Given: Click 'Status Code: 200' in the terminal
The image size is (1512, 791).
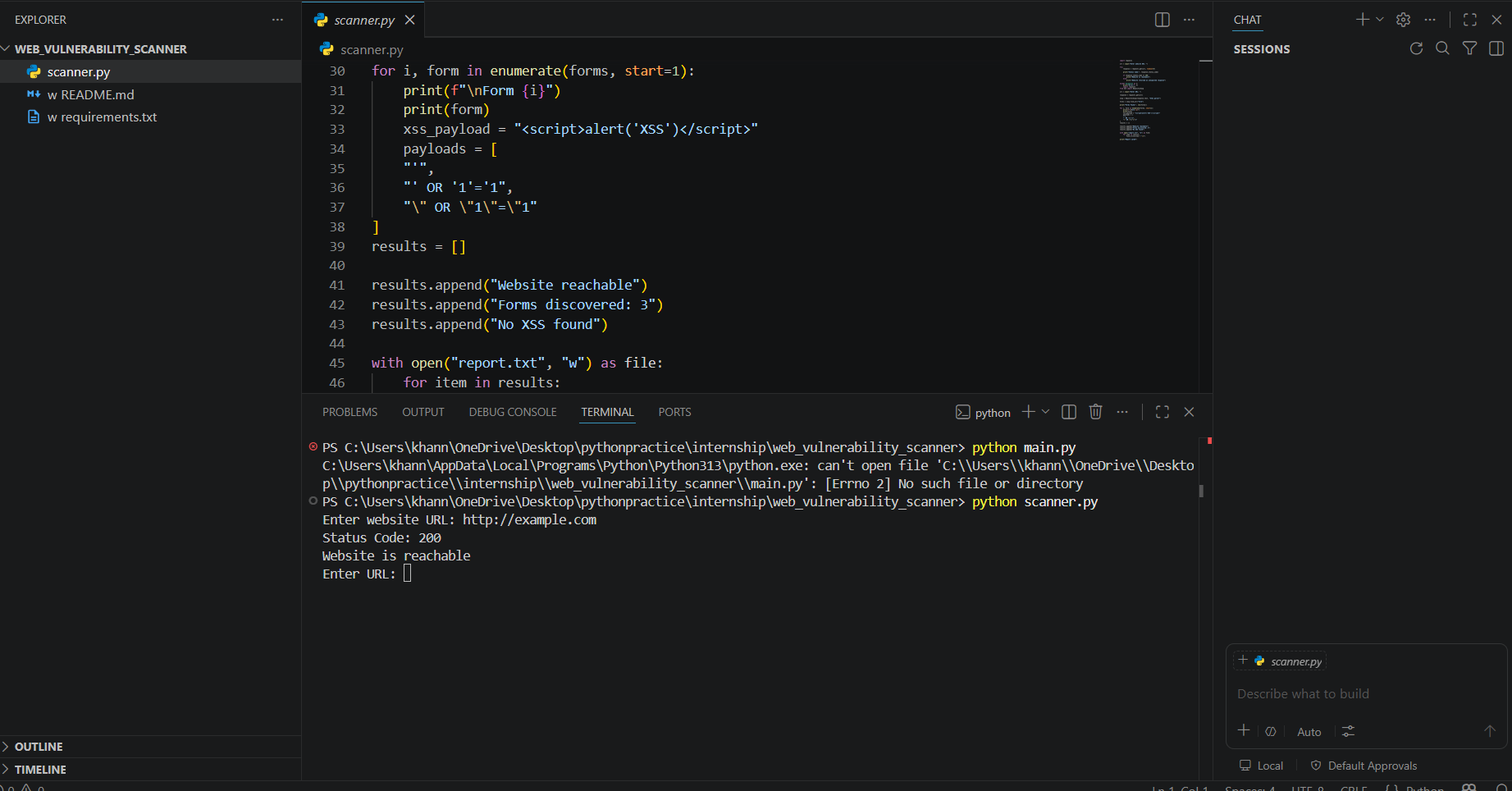Looking at the screenshot, I should pos(381,537).
